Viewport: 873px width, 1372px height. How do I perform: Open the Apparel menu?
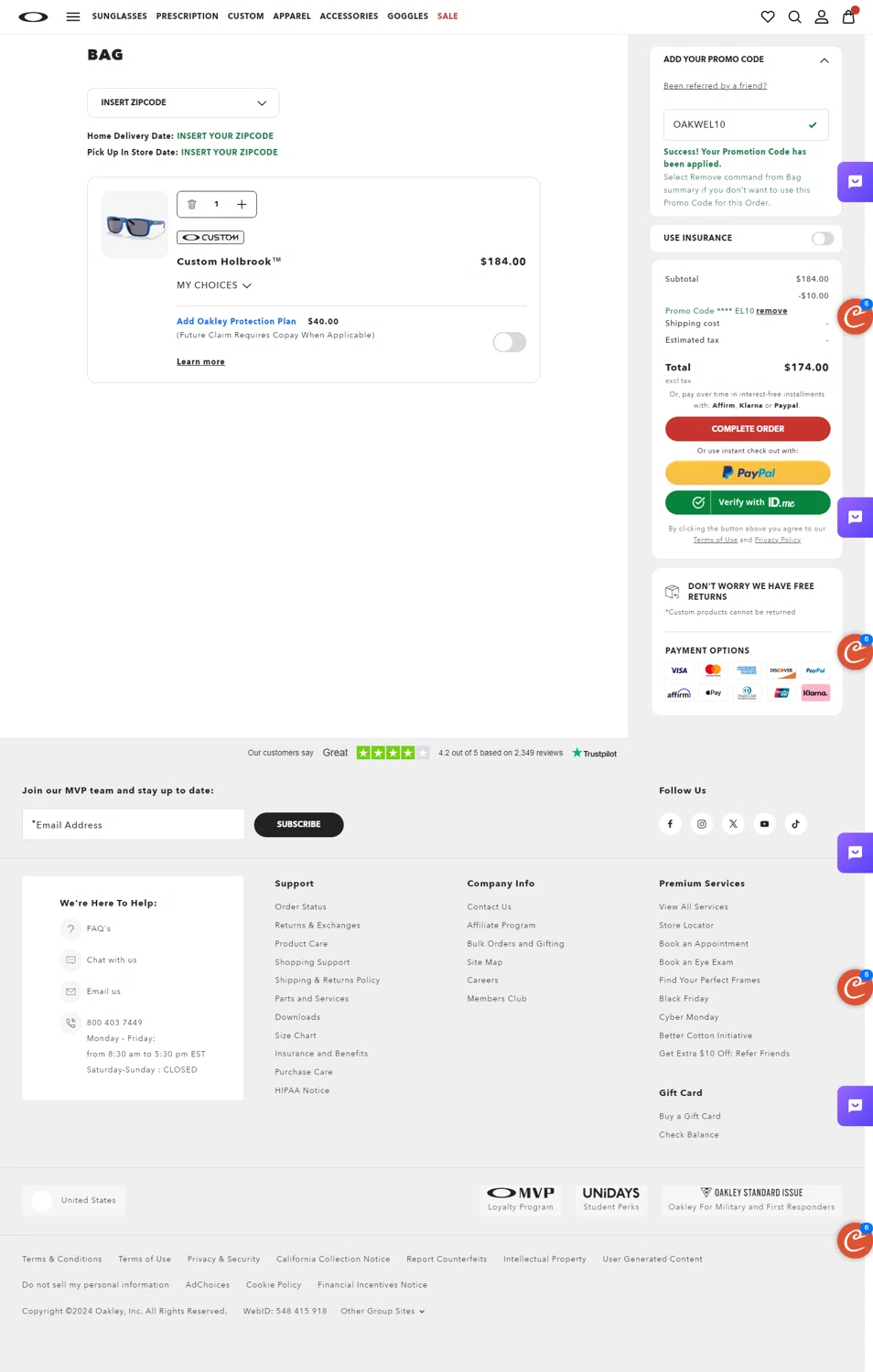[x=292, y=16]
